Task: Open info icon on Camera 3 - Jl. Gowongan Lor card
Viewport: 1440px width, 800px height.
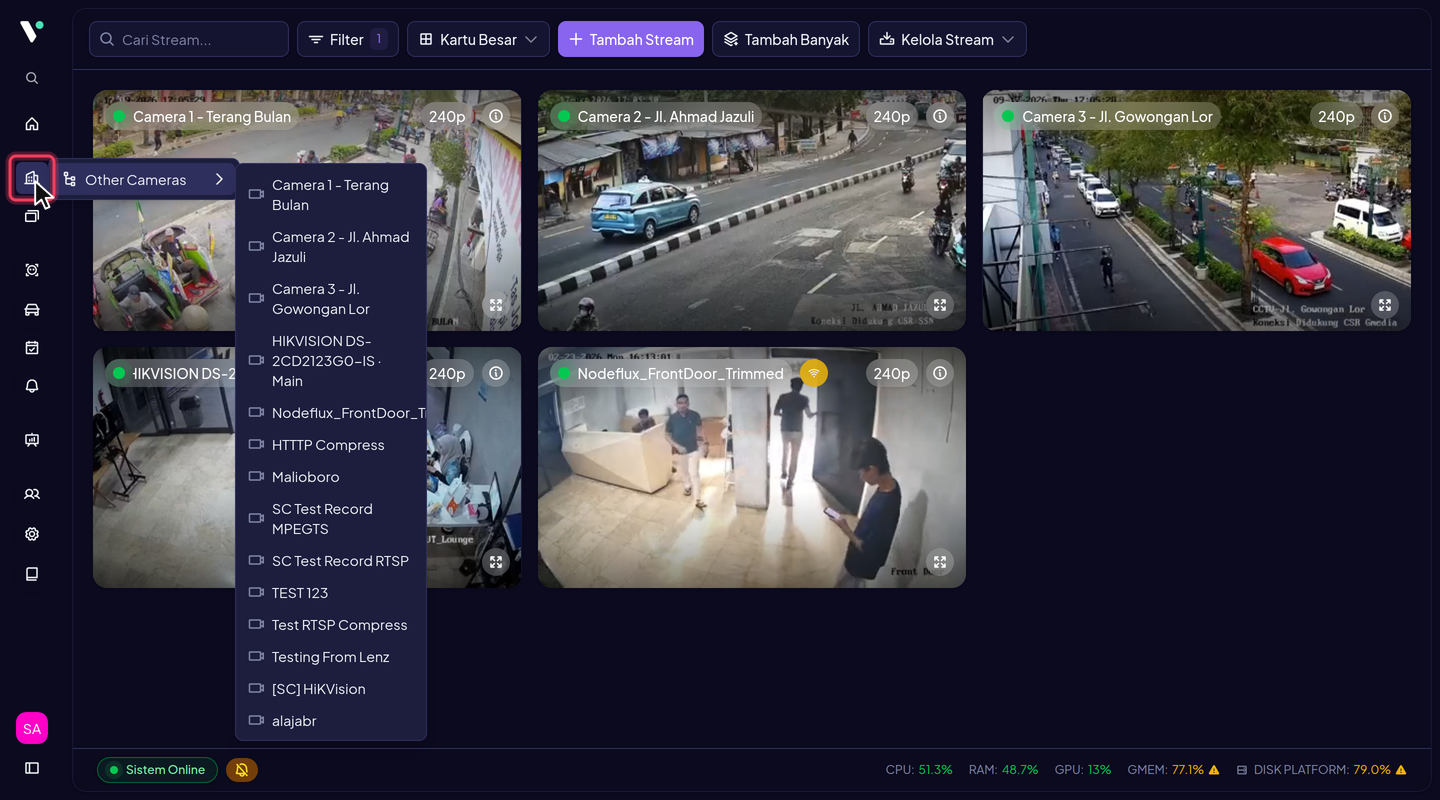Action: [1385, 117]
